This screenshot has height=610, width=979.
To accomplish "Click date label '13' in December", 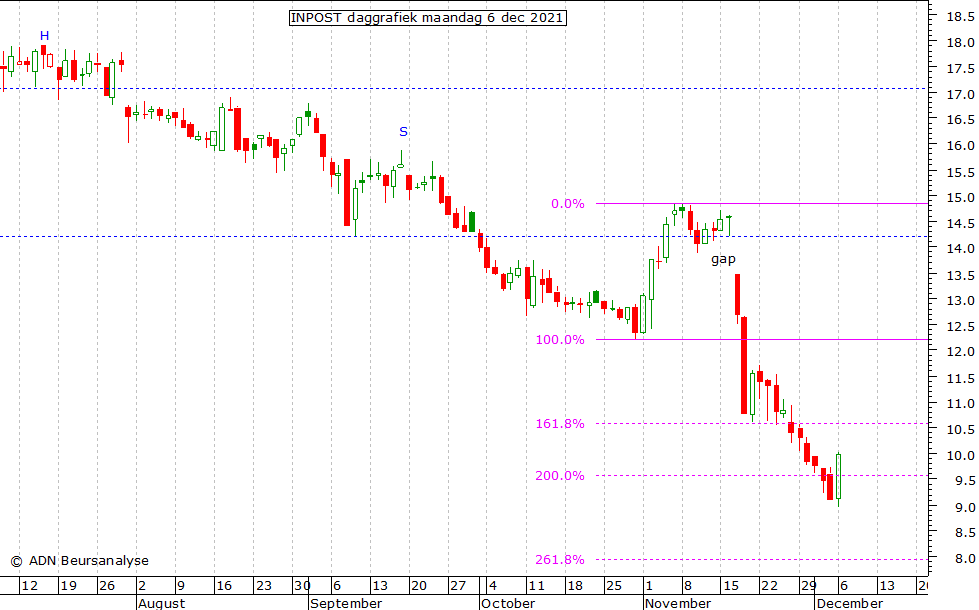I will [x=887, y=586].
